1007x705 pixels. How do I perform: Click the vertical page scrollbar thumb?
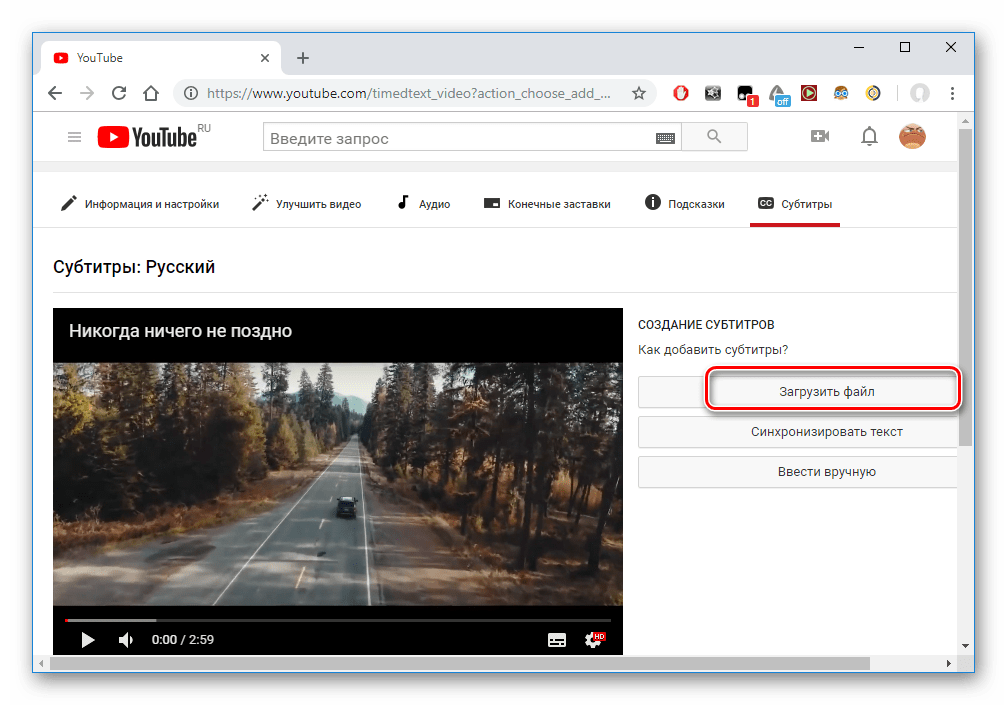pos(965,287)
